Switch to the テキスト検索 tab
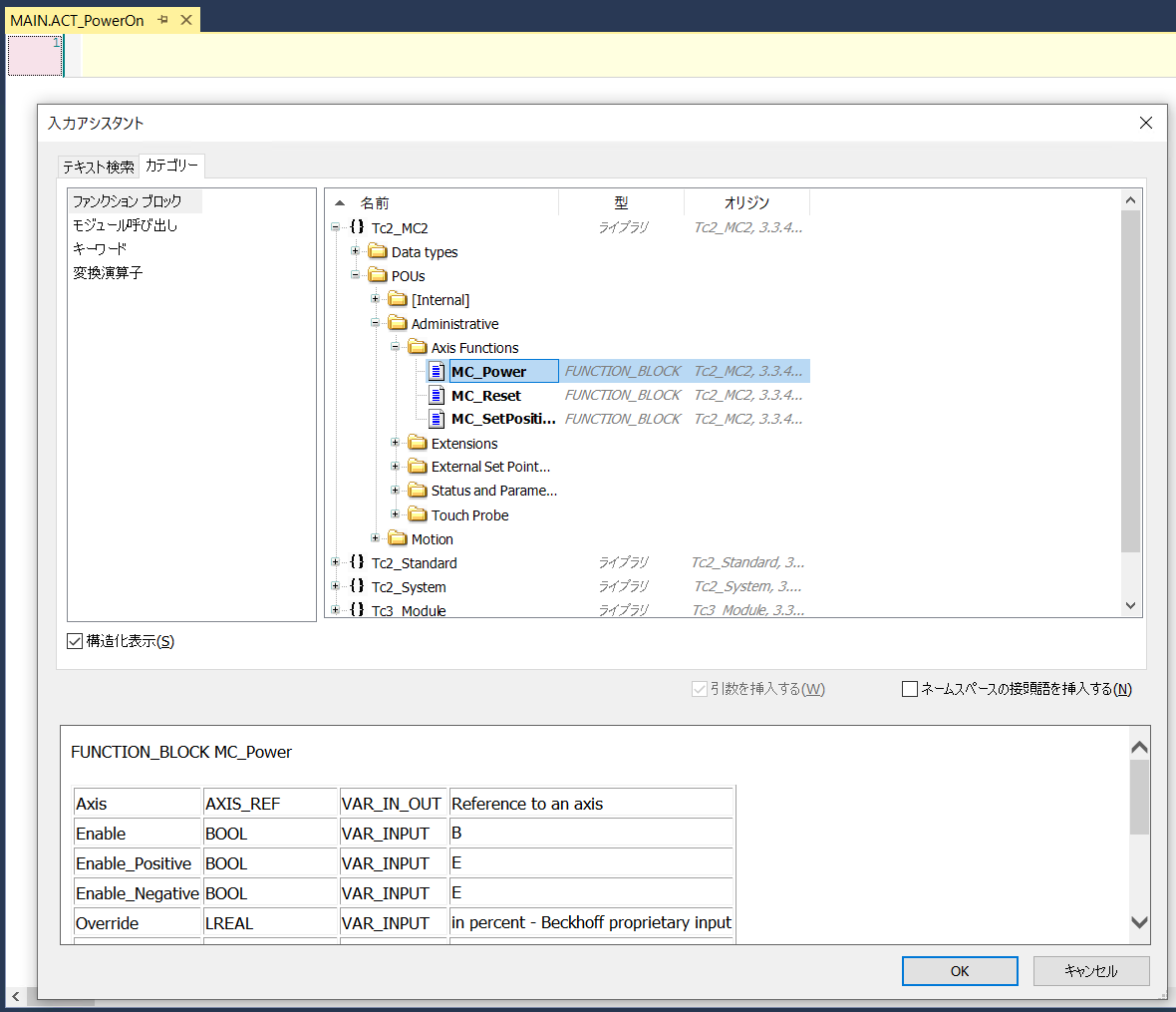Viewport: 1176px width, 1012px height. point(99,167)
